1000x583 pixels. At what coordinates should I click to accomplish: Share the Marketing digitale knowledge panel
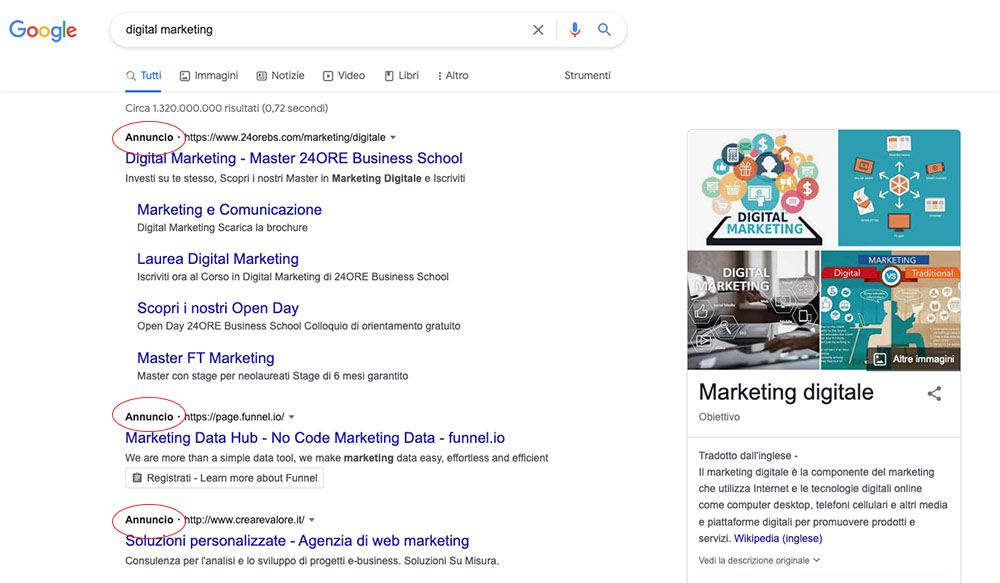point(934,394)
